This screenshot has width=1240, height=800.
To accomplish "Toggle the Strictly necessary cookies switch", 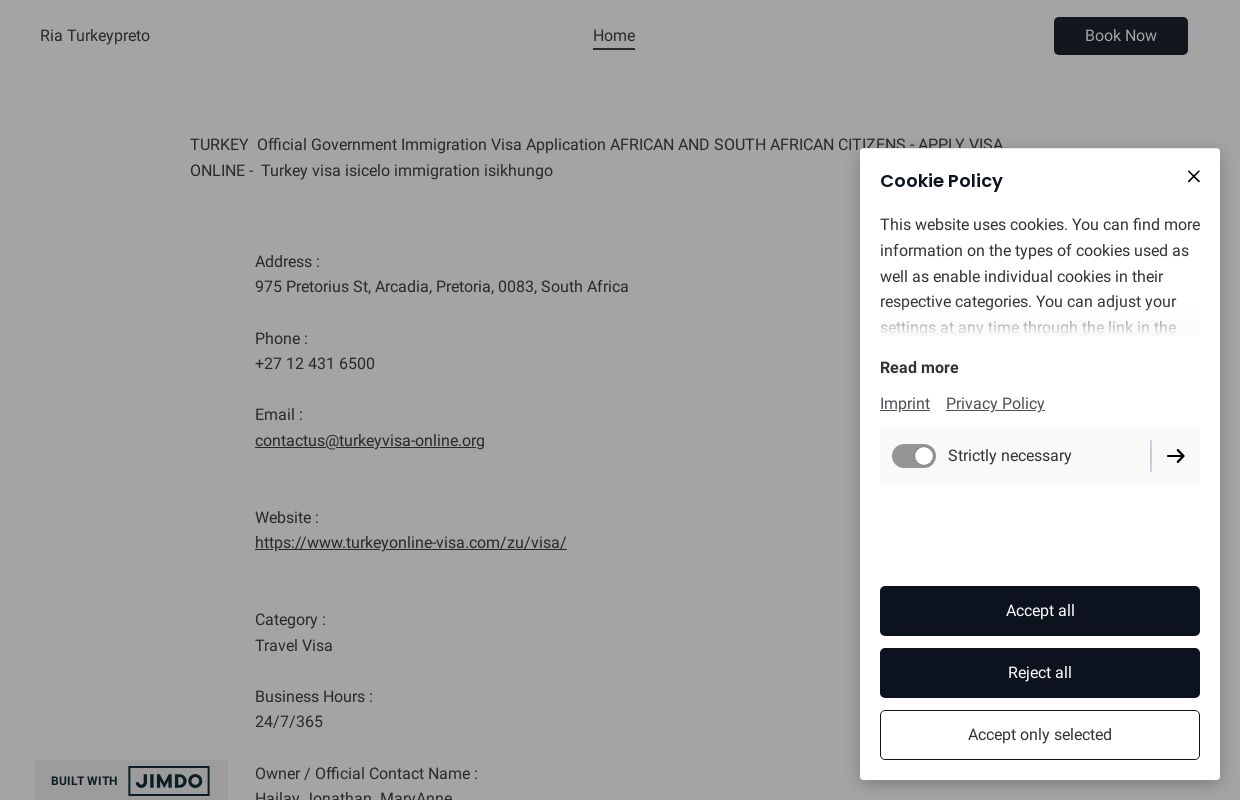I will 914,456.
